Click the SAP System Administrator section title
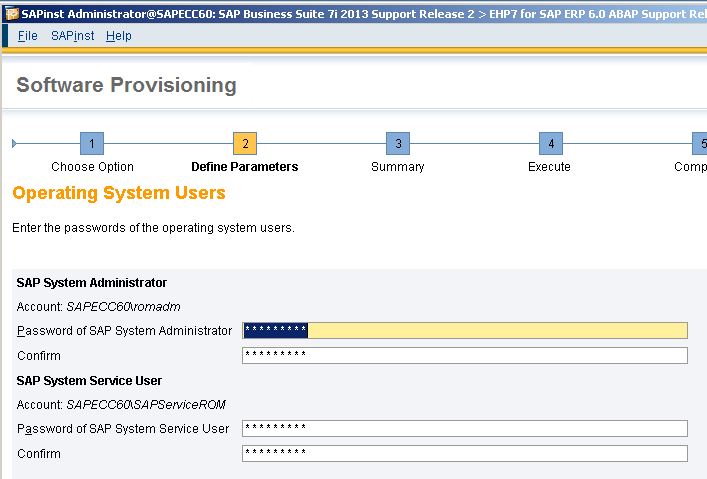 tap(92, 283)
